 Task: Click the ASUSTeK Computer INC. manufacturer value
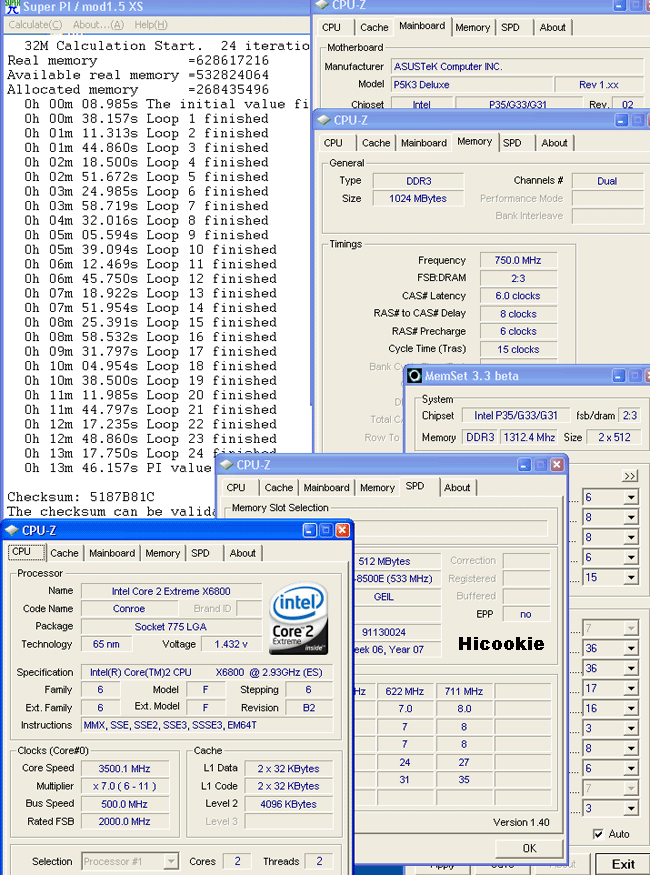pos(517,66)
